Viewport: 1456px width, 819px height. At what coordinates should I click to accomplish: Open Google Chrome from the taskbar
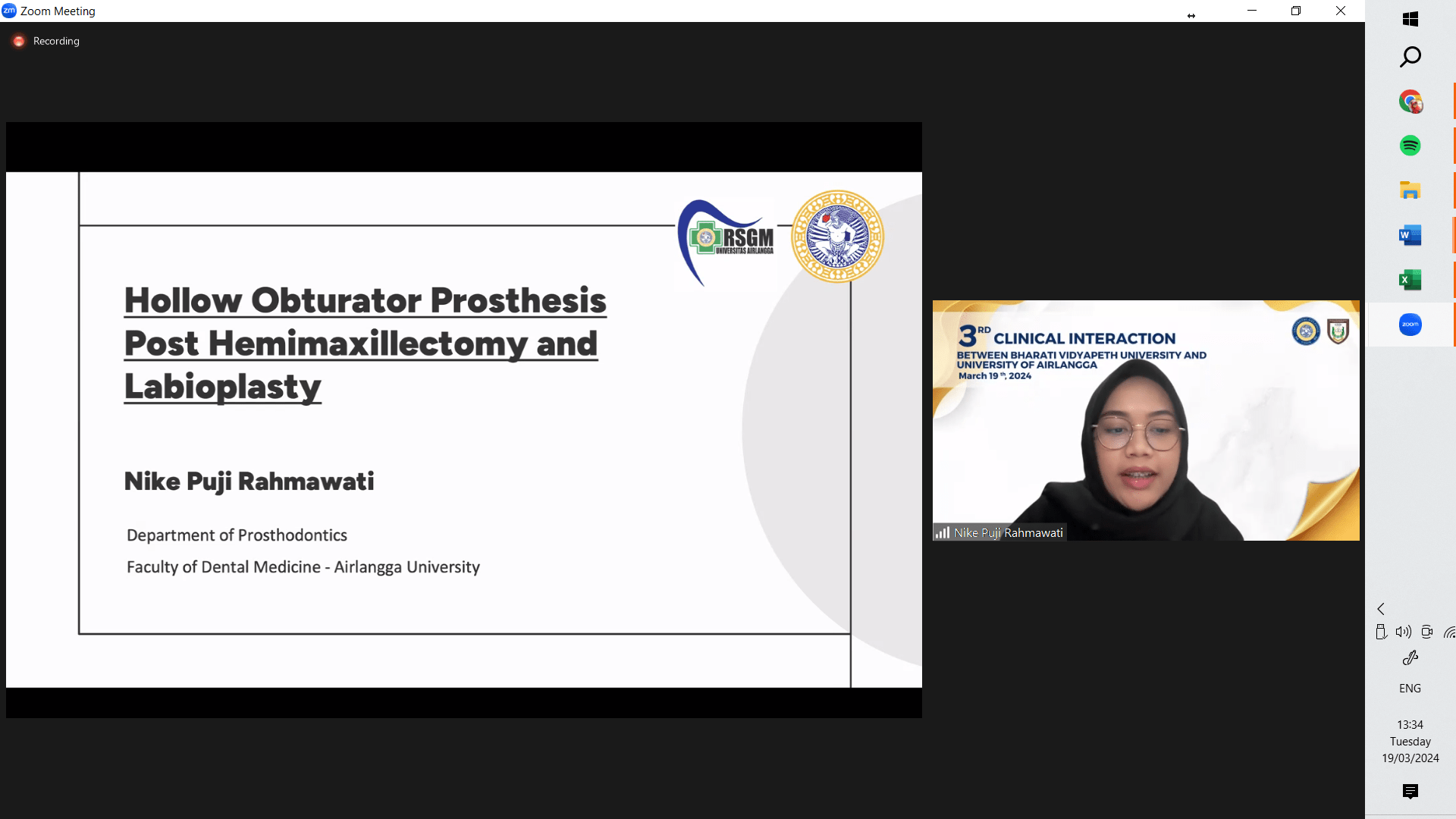click(1410, 101)
